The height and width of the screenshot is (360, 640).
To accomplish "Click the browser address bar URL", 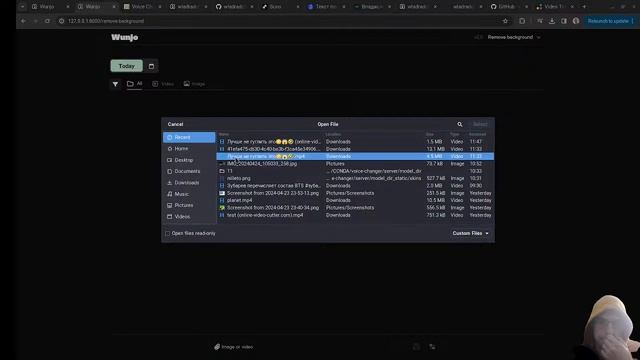I will (106, 21).
